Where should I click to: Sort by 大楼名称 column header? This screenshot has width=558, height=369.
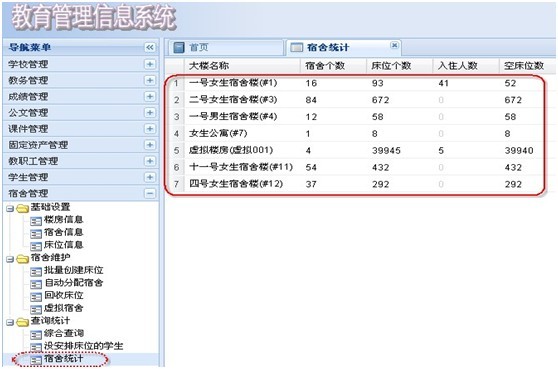(x=242, y=65)
